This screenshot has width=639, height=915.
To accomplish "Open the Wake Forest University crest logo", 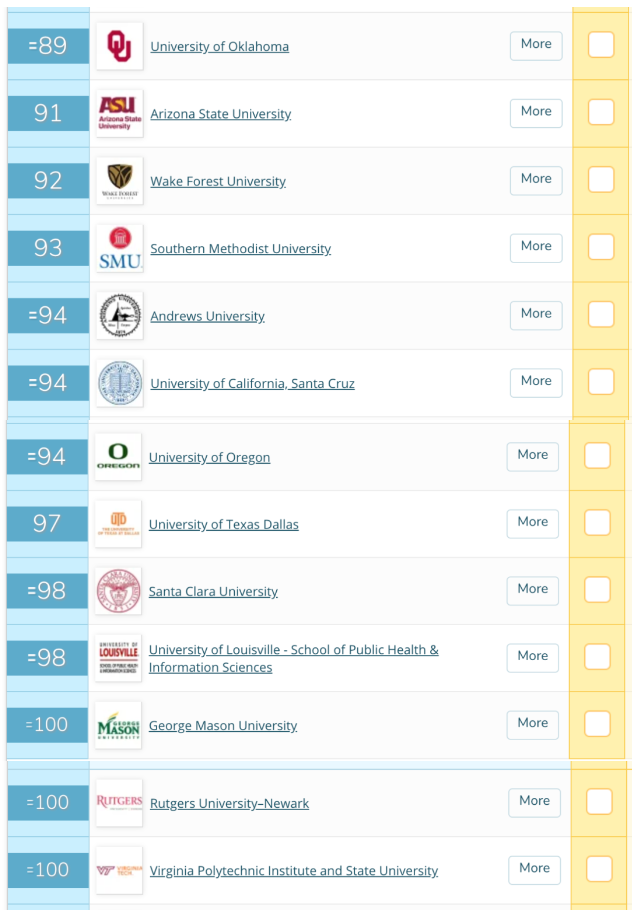I will [120, 181].
